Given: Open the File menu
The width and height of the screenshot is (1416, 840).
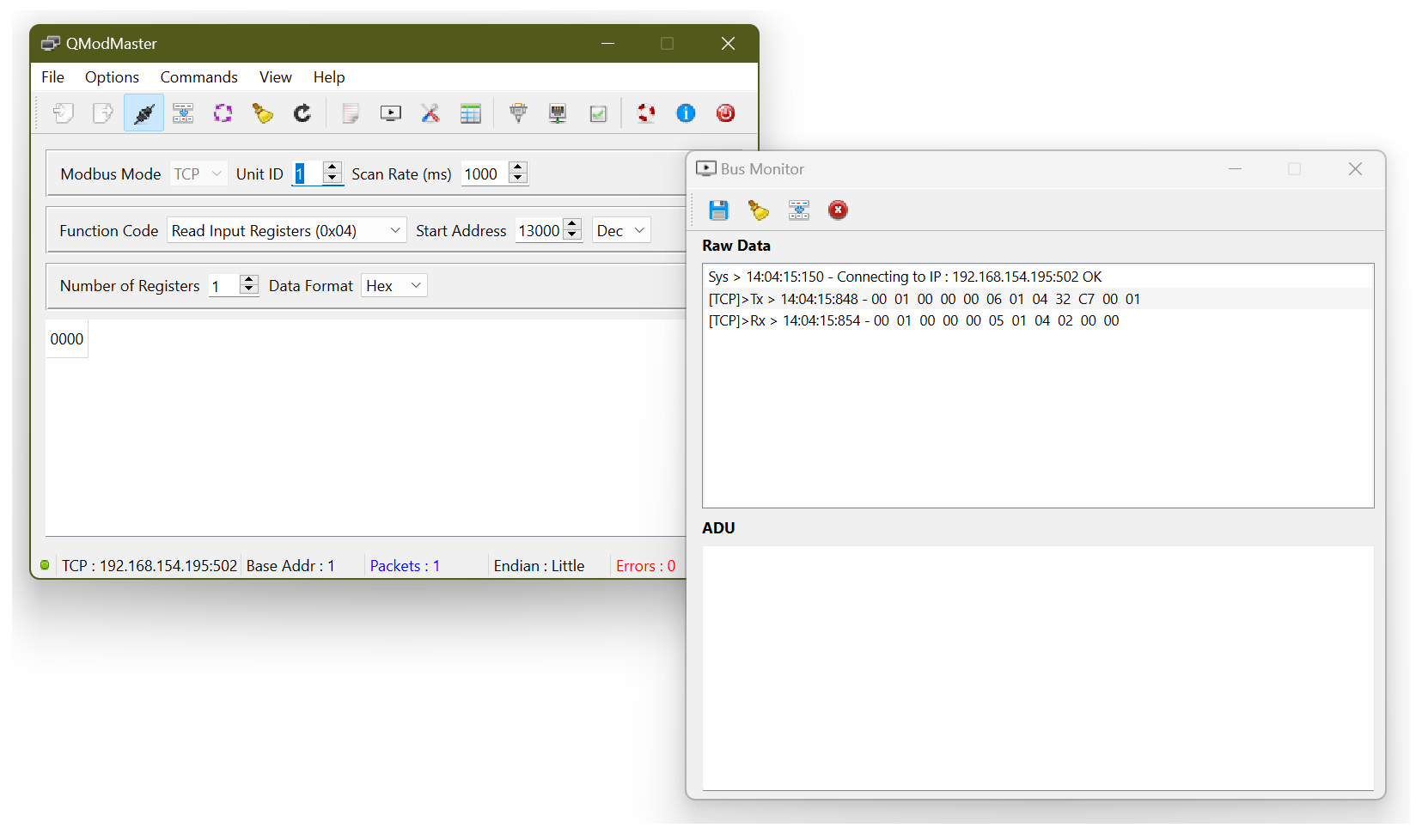Looking at the screenshot, I should [x=53, y=77].
